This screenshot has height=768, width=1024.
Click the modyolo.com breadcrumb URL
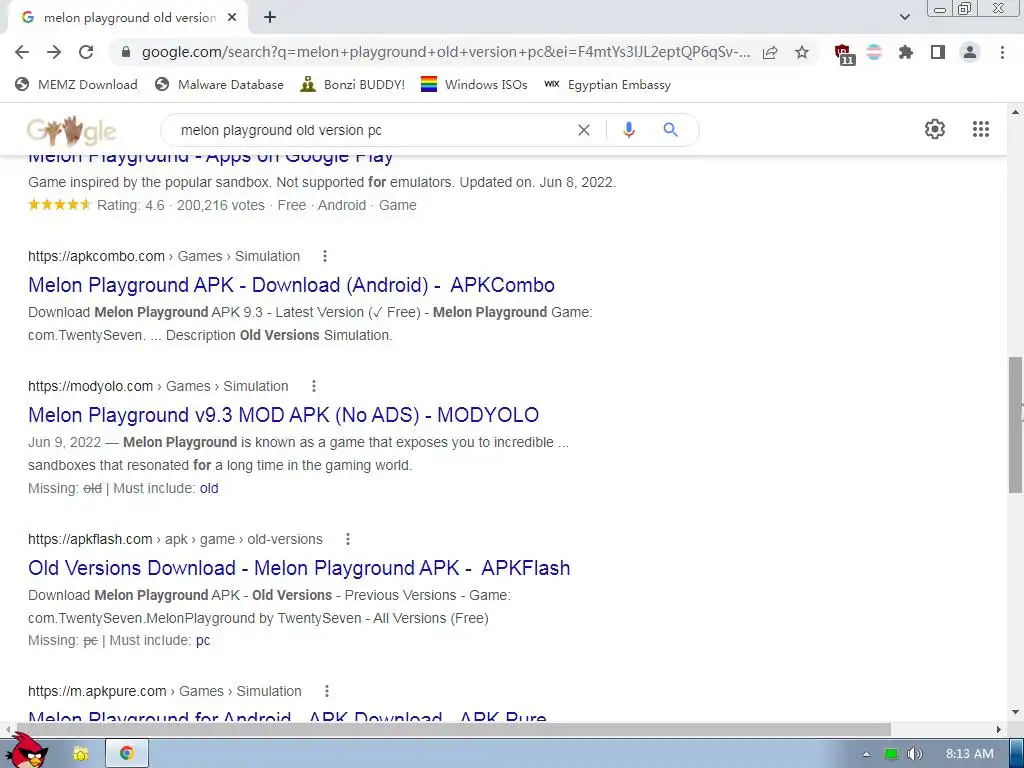tap(158, 386)
